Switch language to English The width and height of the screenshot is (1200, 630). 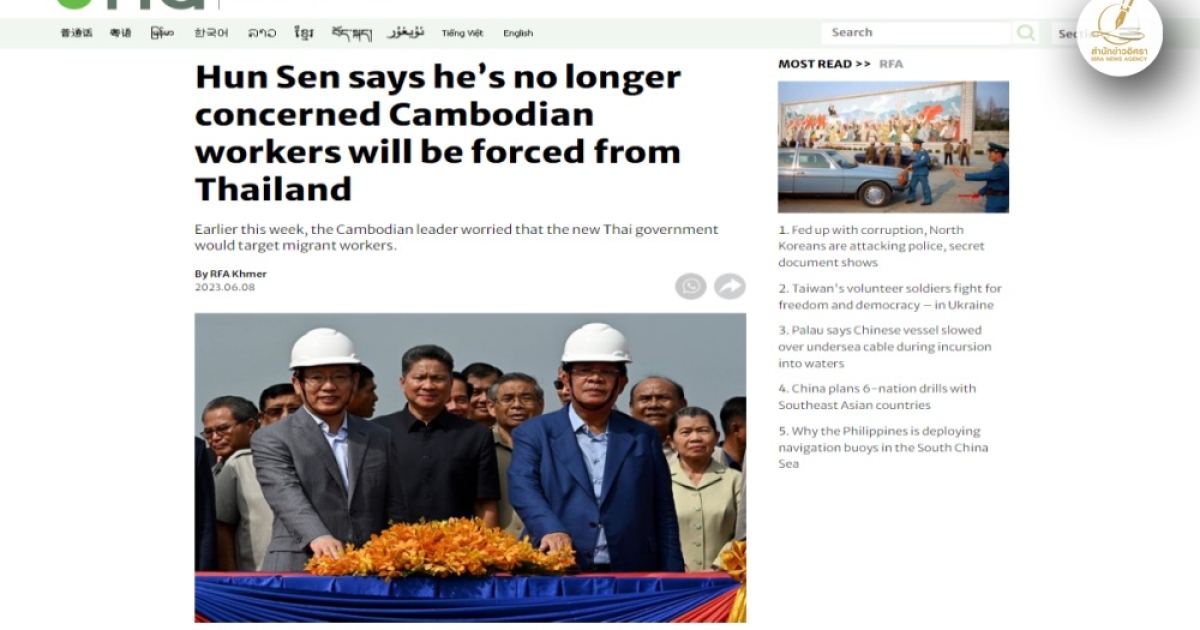[x=518, y=33]
